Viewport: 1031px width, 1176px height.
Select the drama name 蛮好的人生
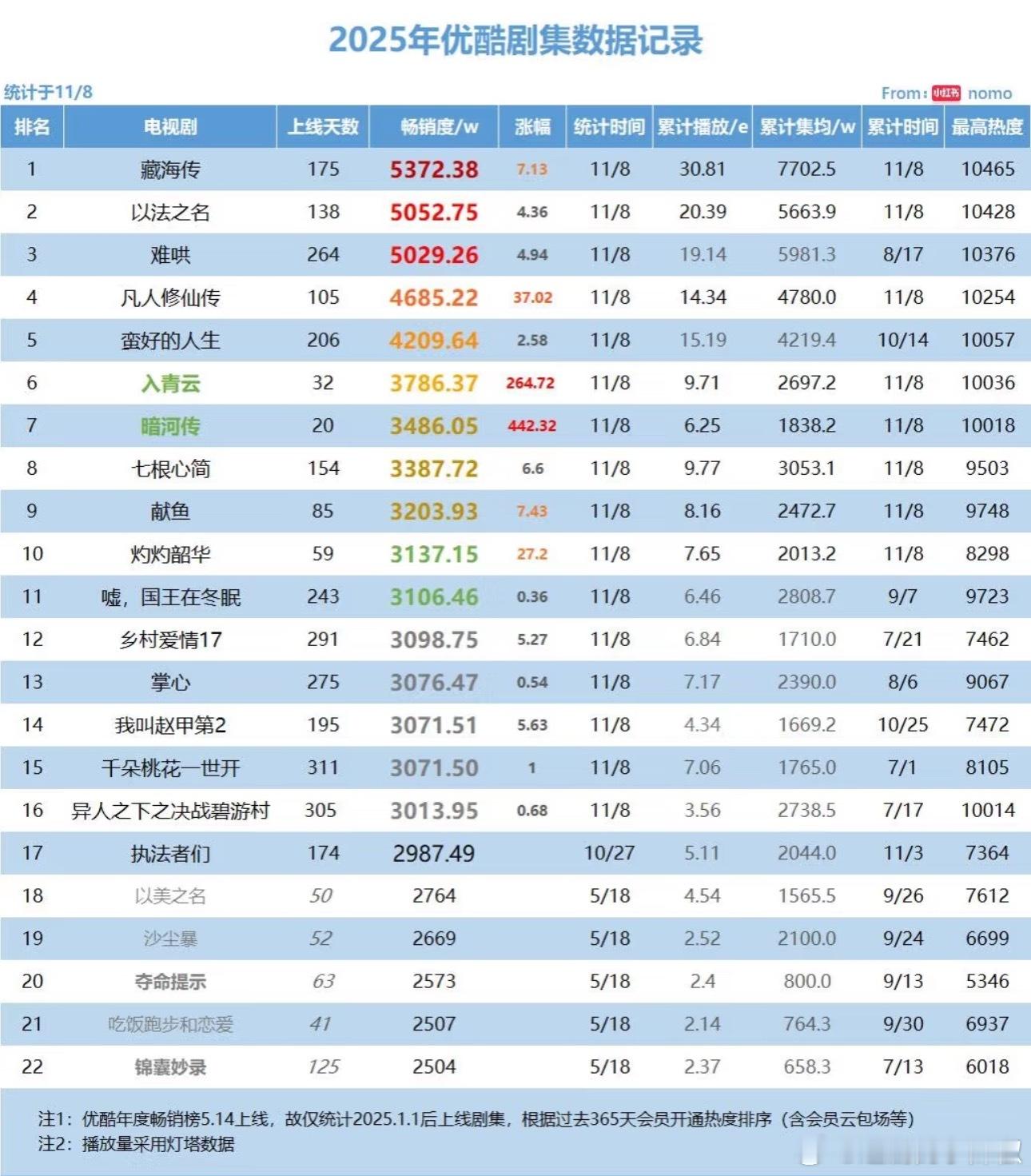point(170,341)
